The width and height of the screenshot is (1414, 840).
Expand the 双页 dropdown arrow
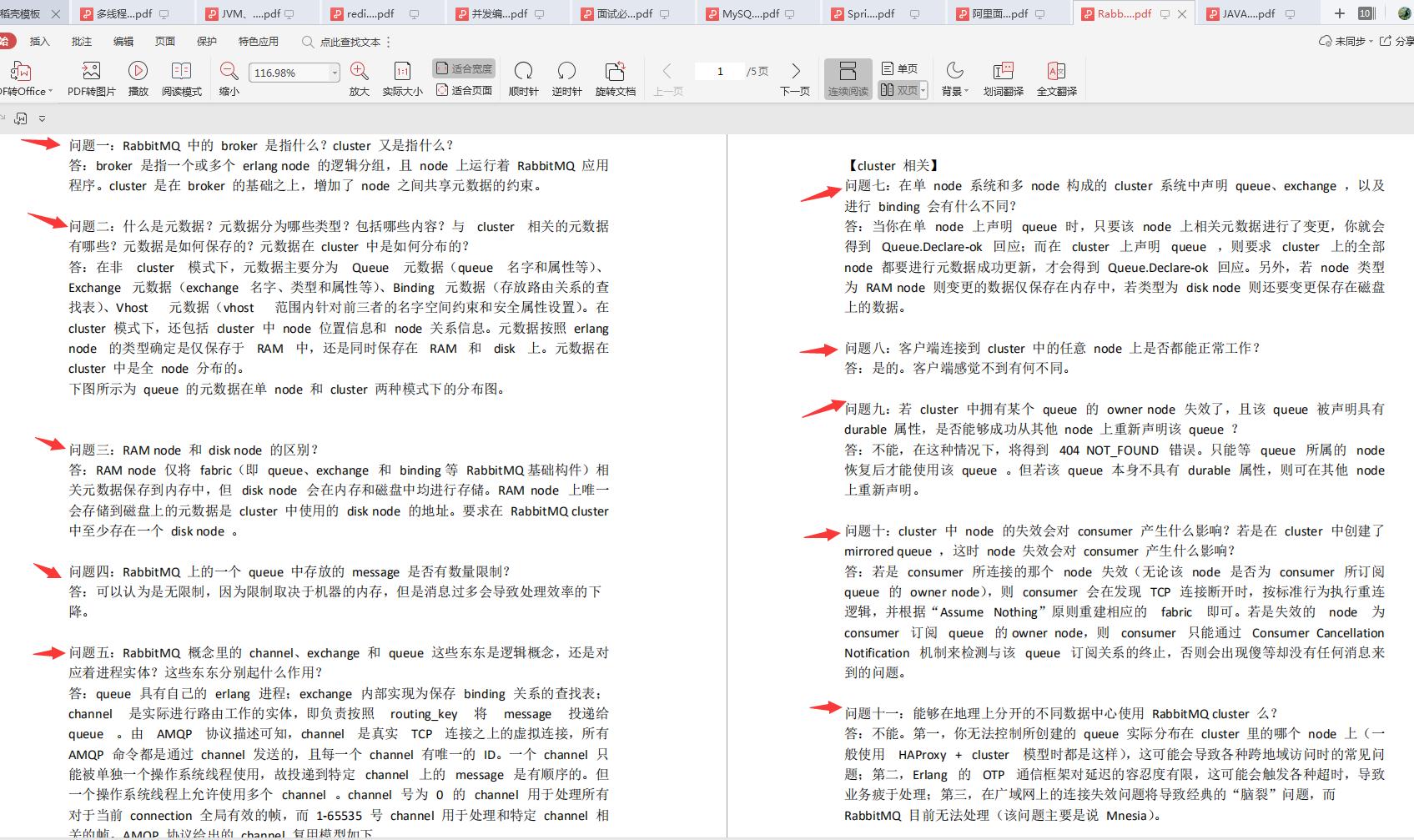coord(923,90)
